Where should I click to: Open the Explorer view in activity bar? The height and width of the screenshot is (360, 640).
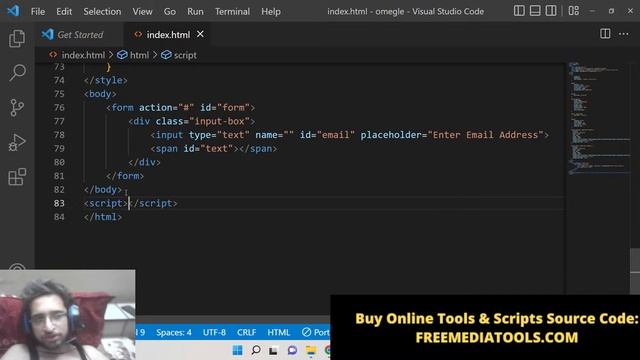17,38
